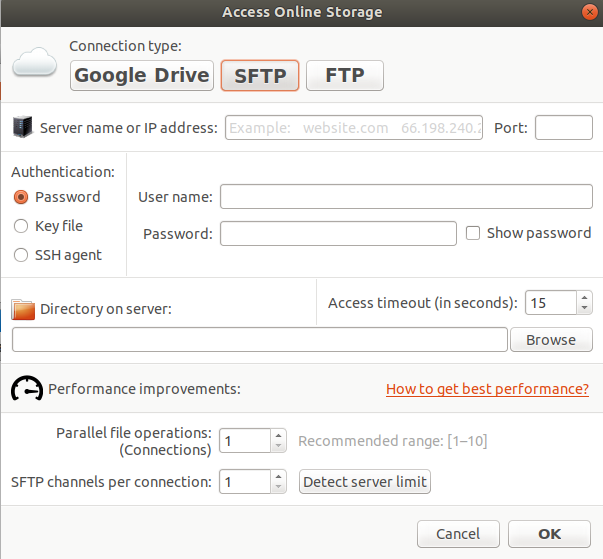Close the Access Online Storage dialog

click(x=590, y=12)
